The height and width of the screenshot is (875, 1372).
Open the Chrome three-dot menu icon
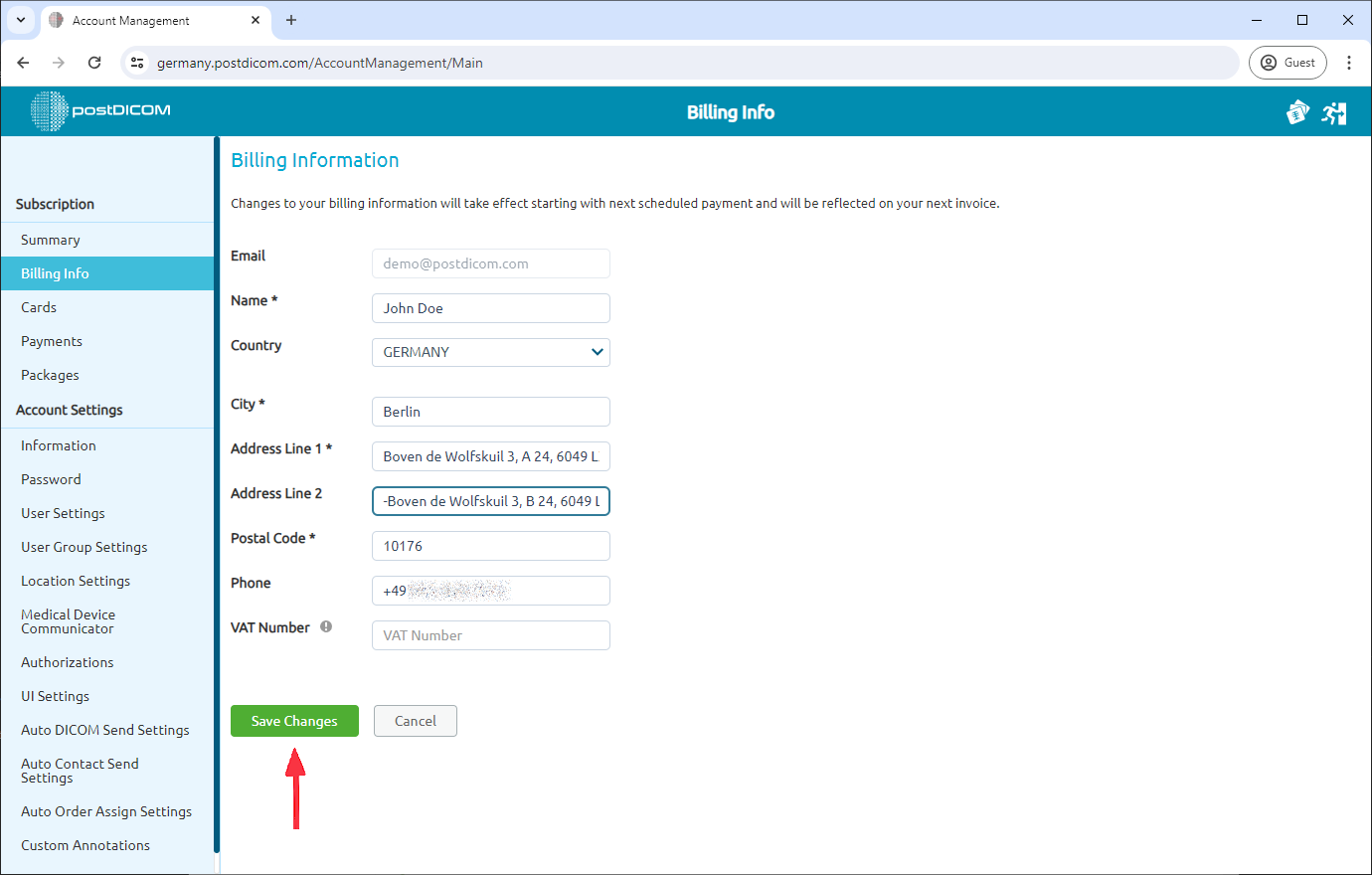(x=1349, y=62)
